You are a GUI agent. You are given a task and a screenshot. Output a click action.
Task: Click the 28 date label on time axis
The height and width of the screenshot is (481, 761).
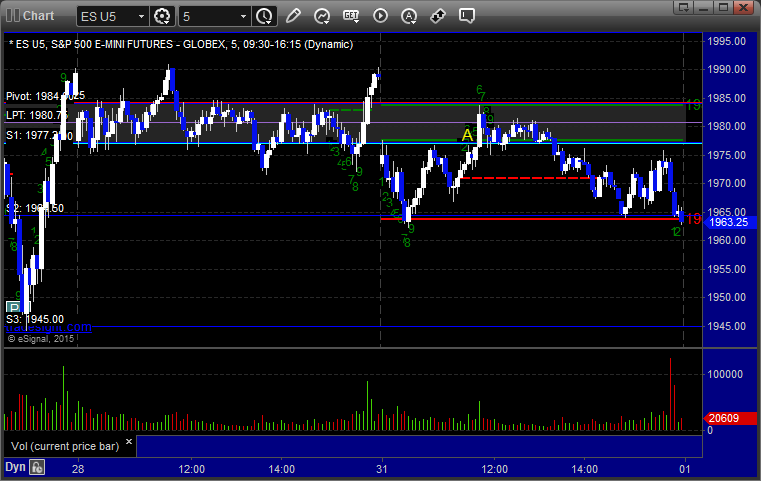78,469
